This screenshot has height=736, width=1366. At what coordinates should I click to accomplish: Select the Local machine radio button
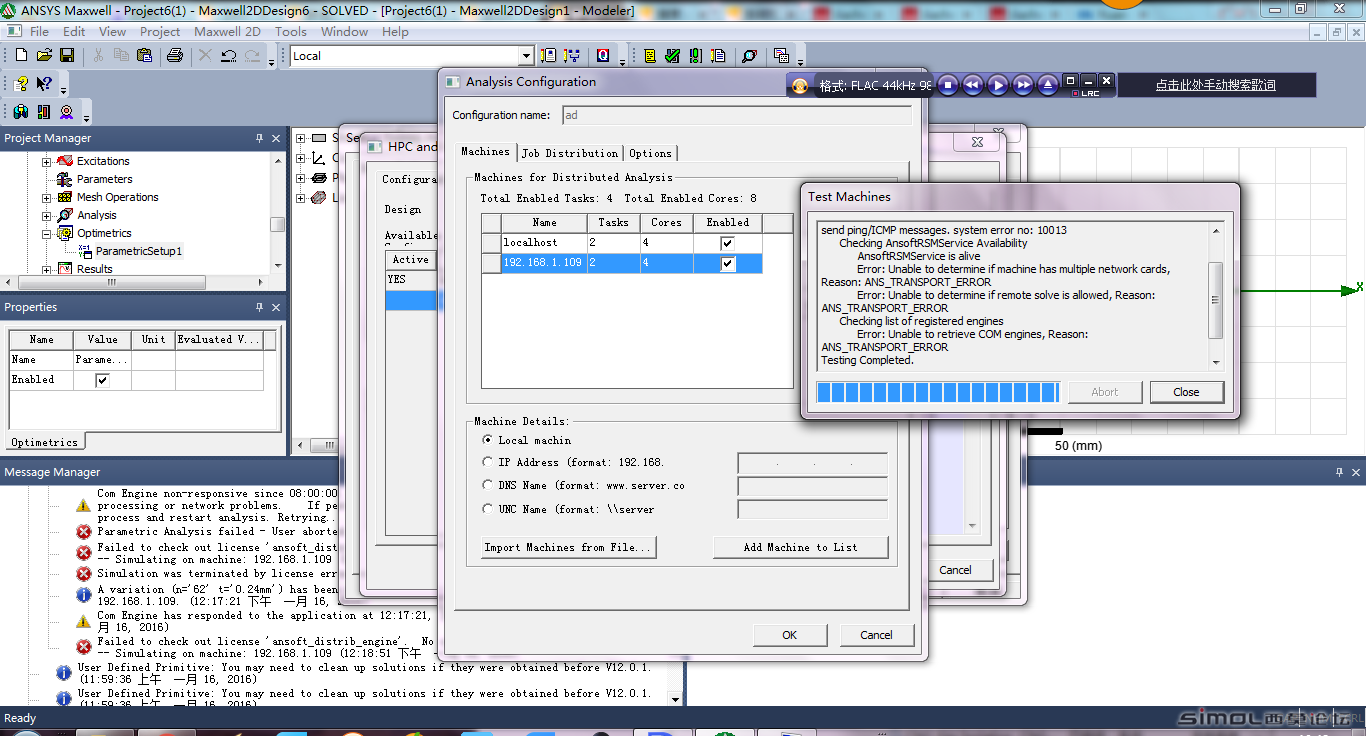[488, 439]
